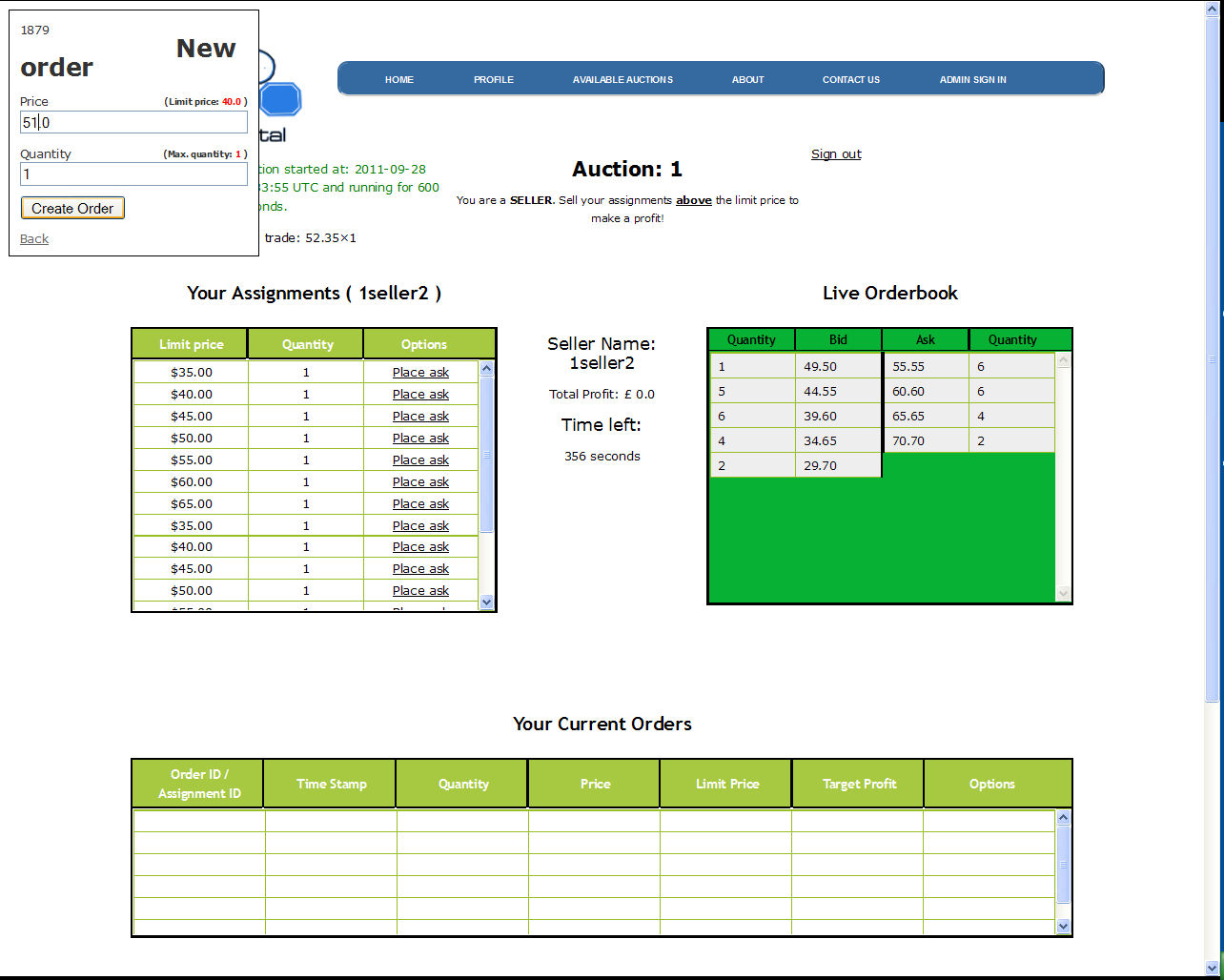Click the Create Order button
Viewport: 1224px width, 980px height.
72,208
